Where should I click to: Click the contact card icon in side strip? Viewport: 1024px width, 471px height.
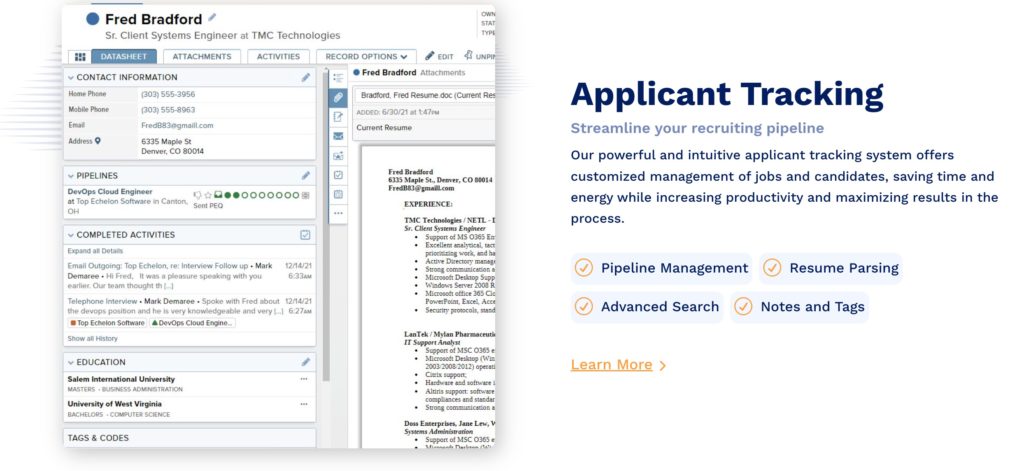[x=338, y=156]
